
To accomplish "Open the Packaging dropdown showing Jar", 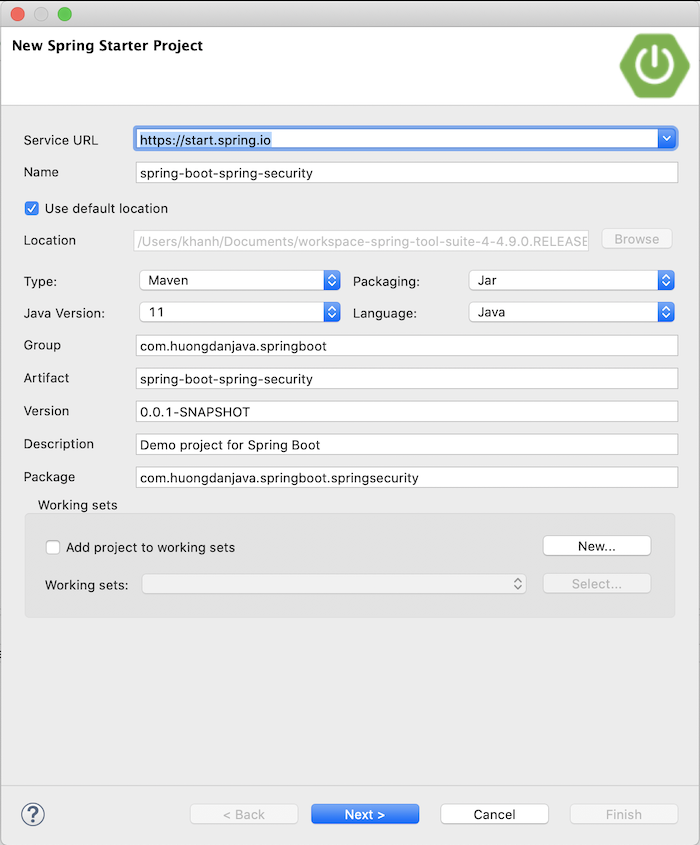I will [665, 281].
